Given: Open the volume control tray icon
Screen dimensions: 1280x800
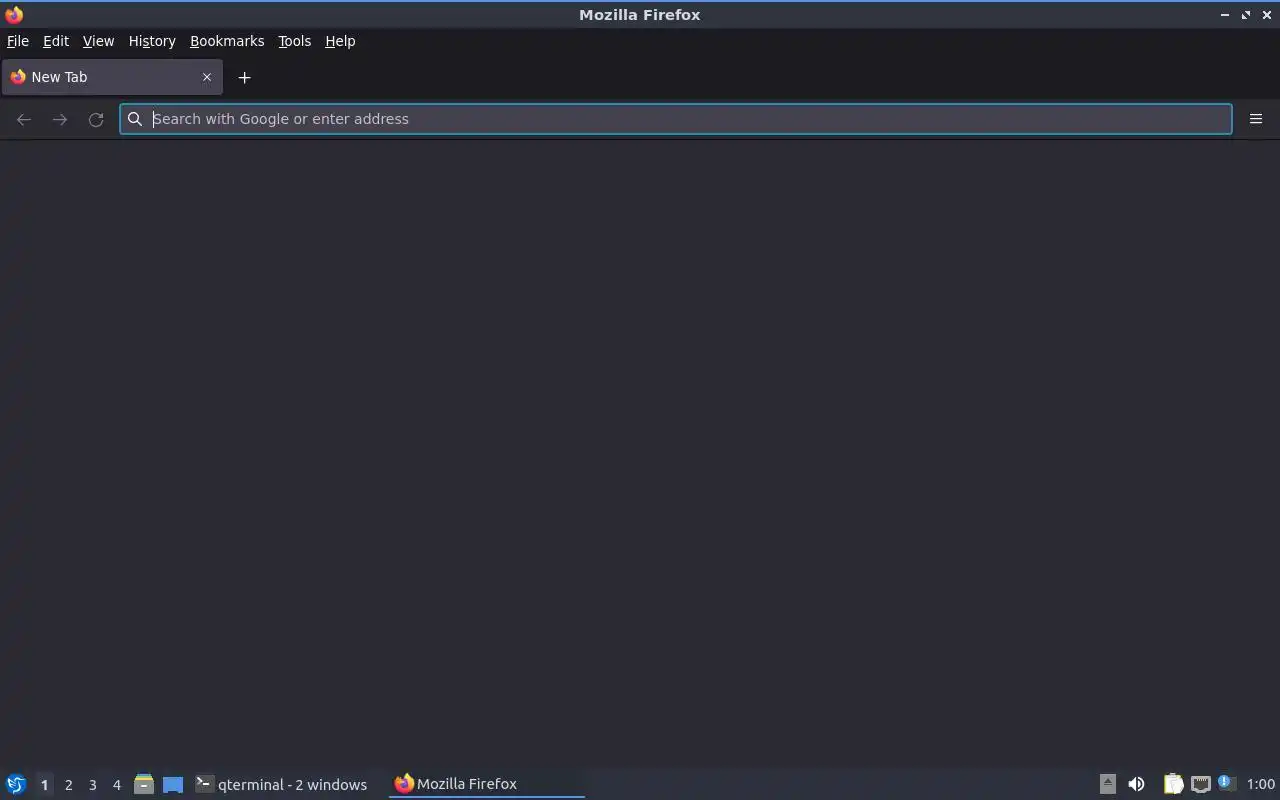Looking at the screenshot, I should click(x=1136, y=784).
